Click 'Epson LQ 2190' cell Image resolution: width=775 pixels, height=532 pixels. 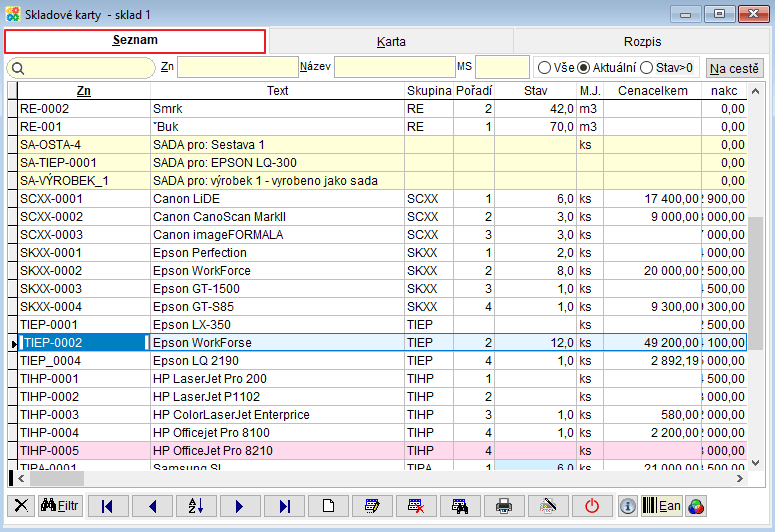[277, 361]
